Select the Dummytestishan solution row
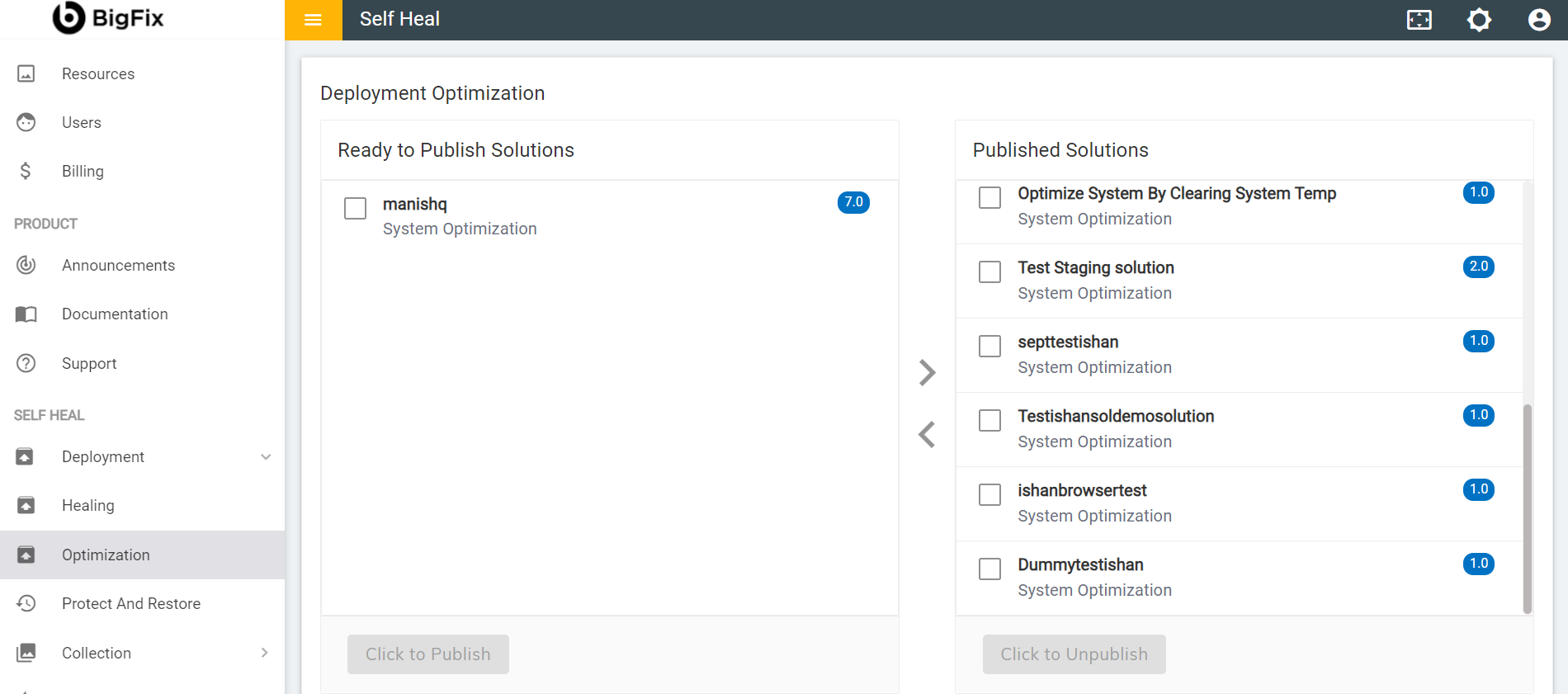This screenshot has height=694, width=1568. tap(1238, 577)
